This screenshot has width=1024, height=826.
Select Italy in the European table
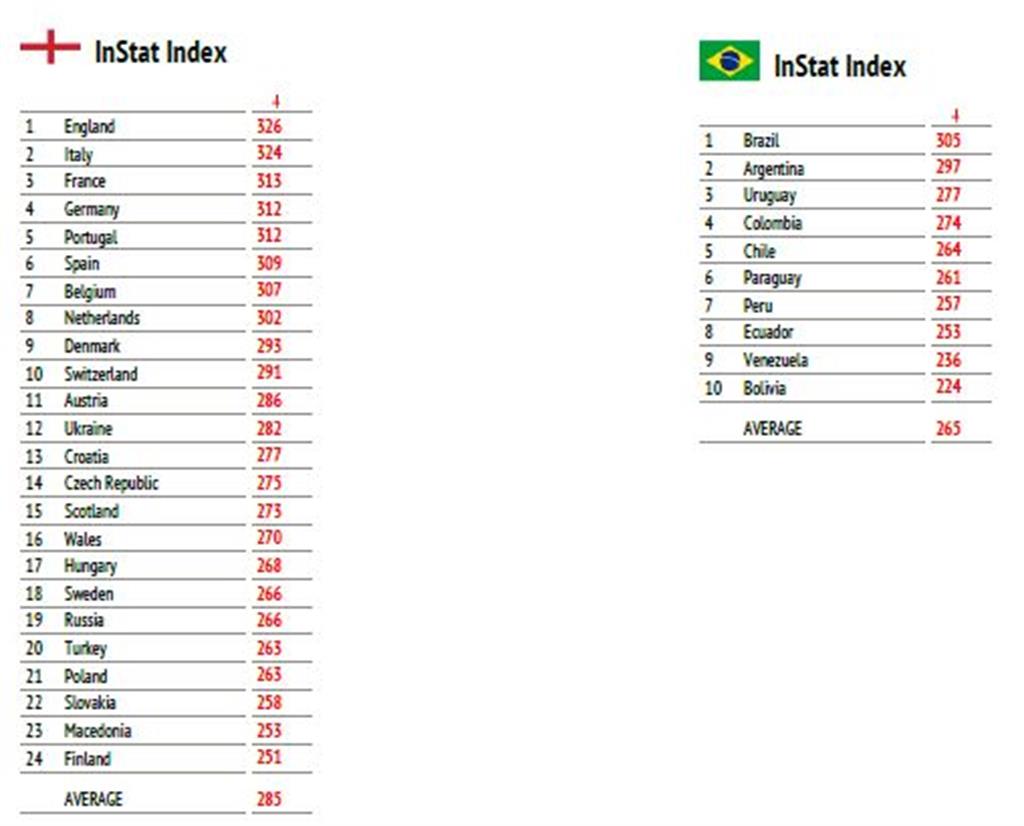tap(78, 155)
